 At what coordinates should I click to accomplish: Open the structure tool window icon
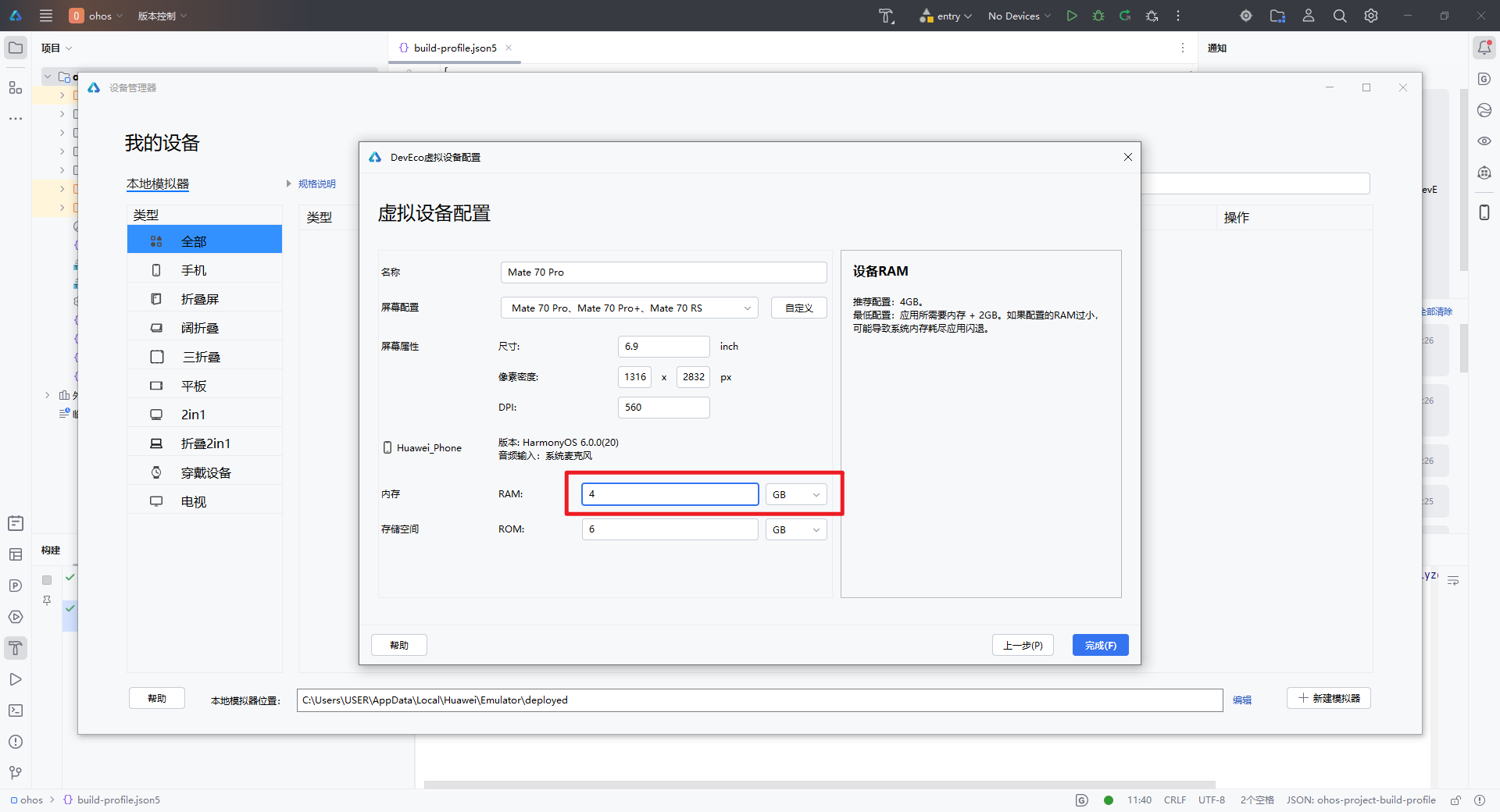tap(16, 87)
